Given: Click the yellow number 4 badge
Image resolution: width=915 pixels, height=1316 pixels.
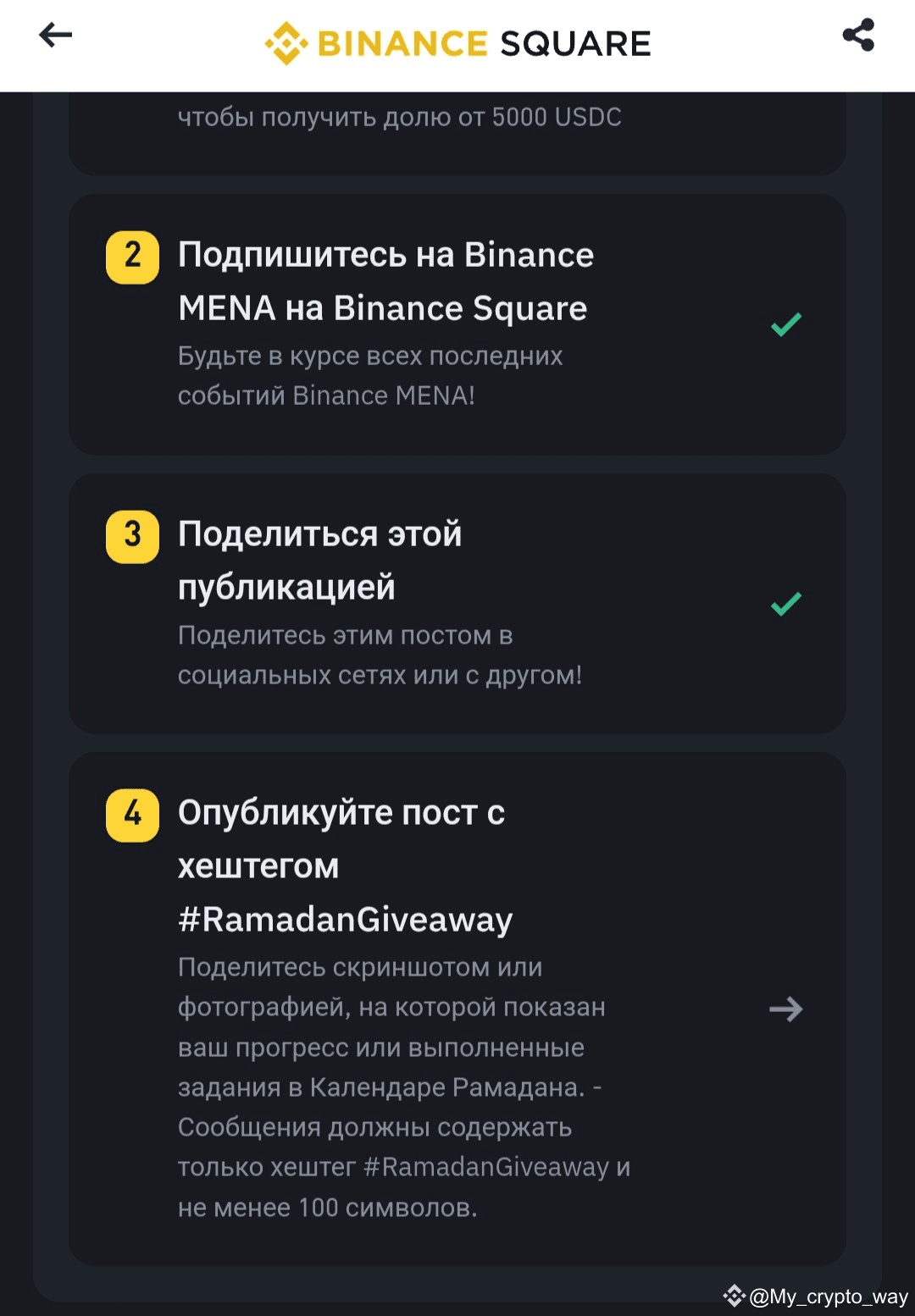Looking at the screenshot, I should point(132,815).
